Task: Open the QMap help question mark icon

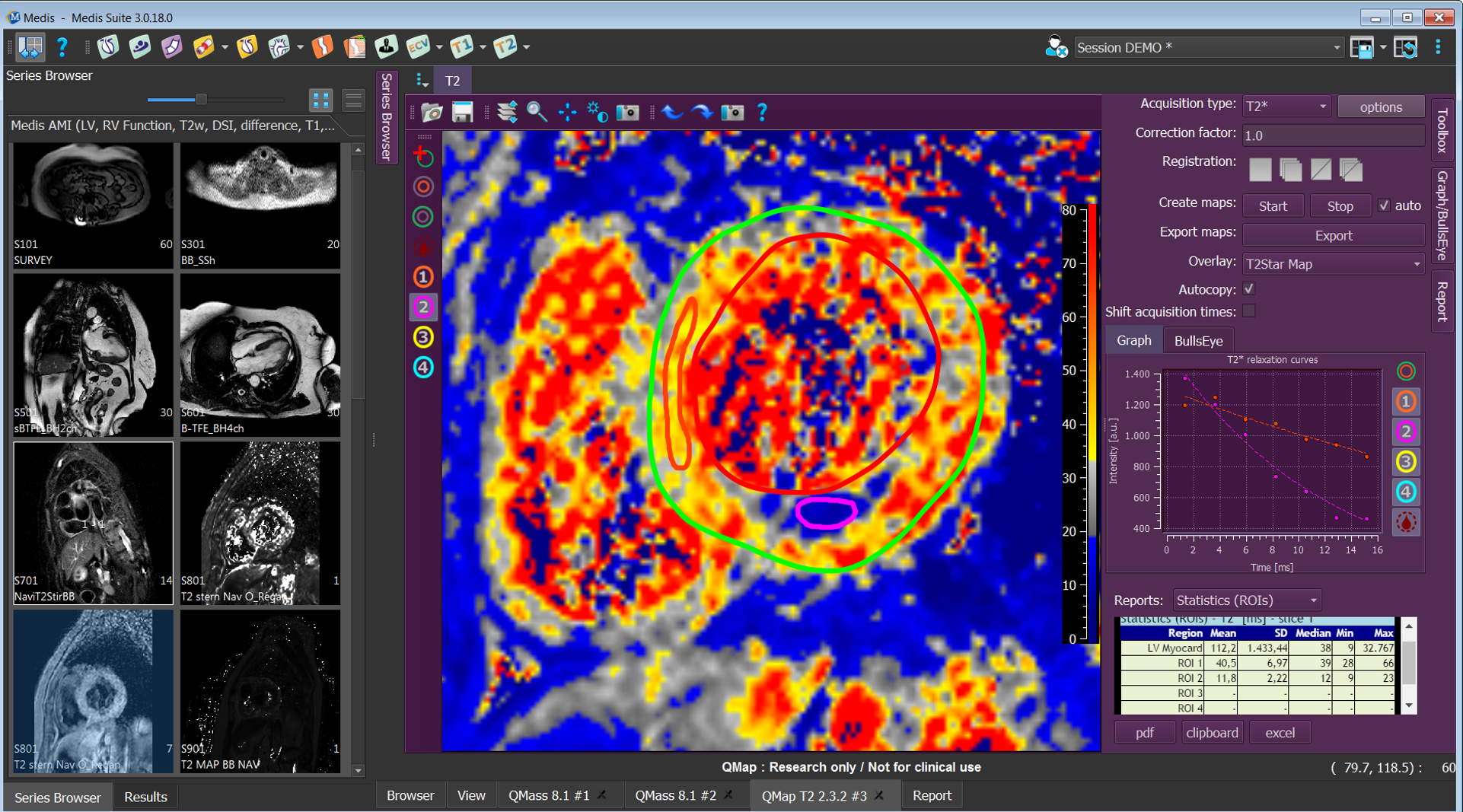Action: (x=761, y=113)
